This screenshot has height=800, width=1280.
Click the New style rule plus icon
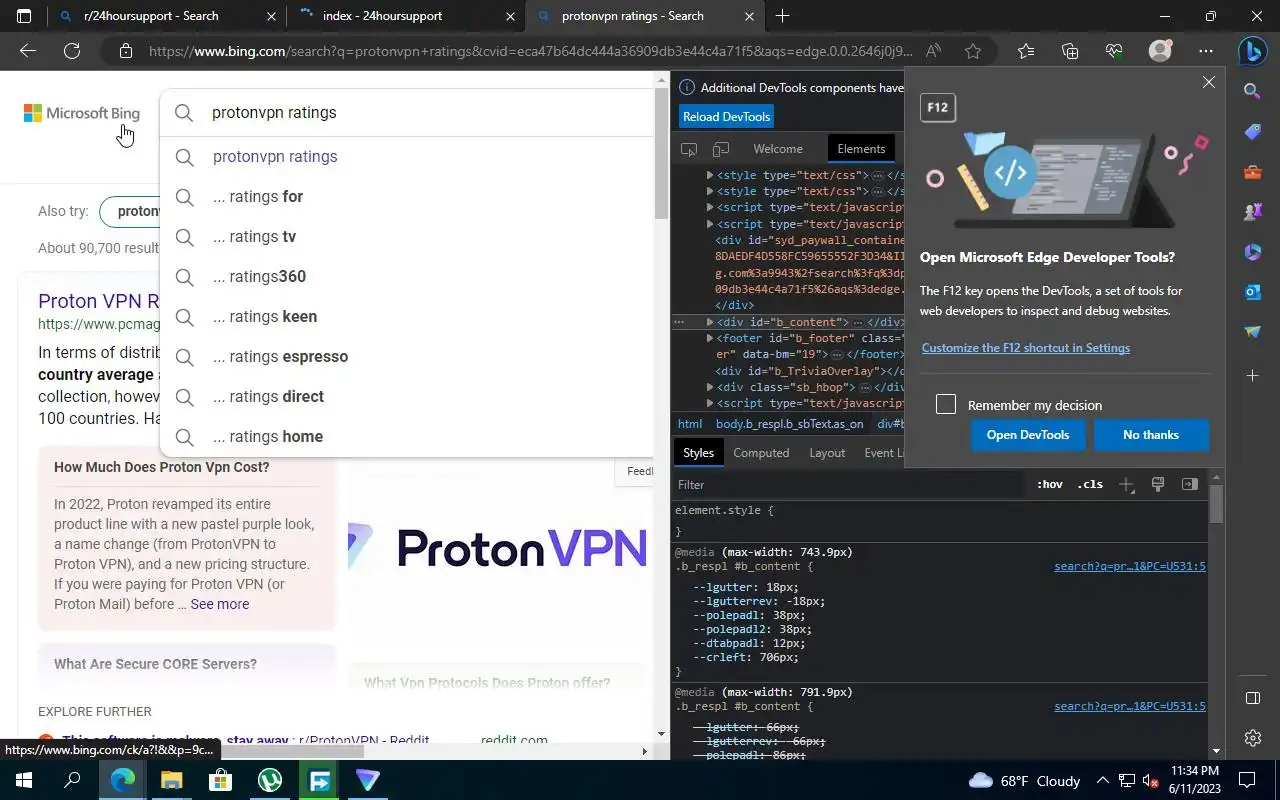1126,485
